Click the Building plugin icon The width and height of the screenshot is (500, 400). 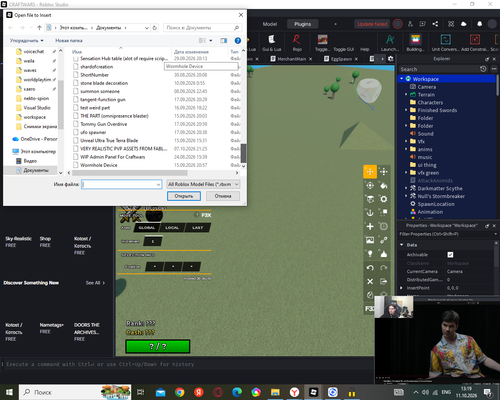pyautogui.click(x=415, y=43)
